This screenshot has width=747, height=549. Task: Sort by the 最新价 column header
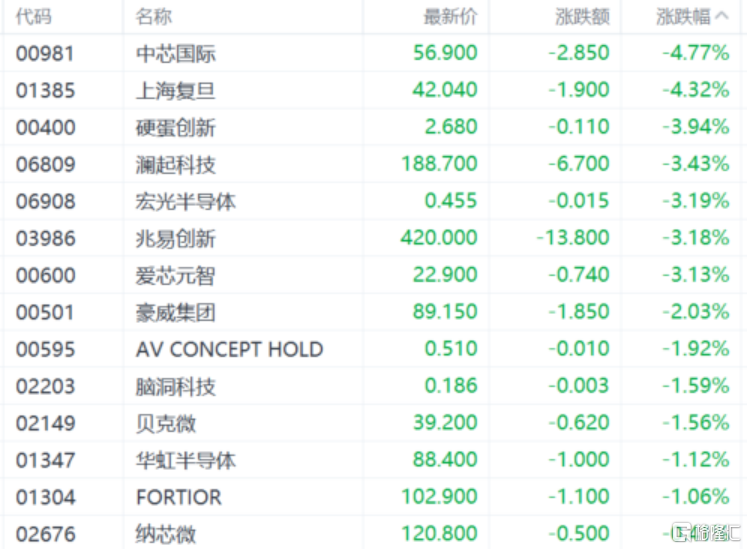pyautogui.click(x=450, y=16)
